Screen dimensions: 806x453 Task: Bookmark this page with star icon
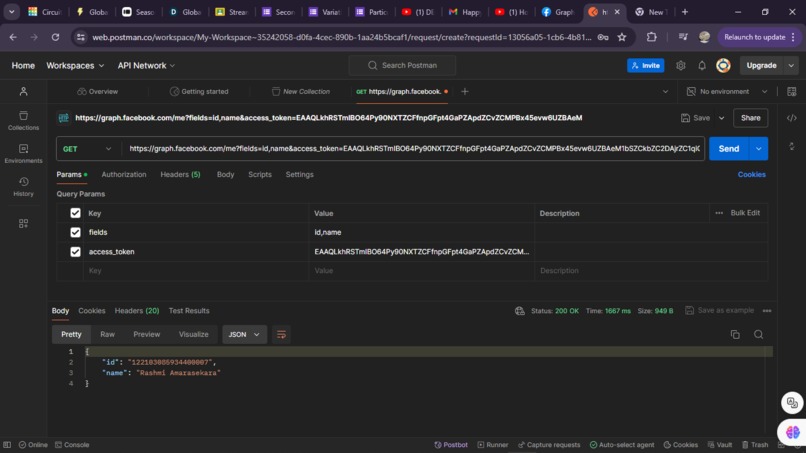[622, 37]
